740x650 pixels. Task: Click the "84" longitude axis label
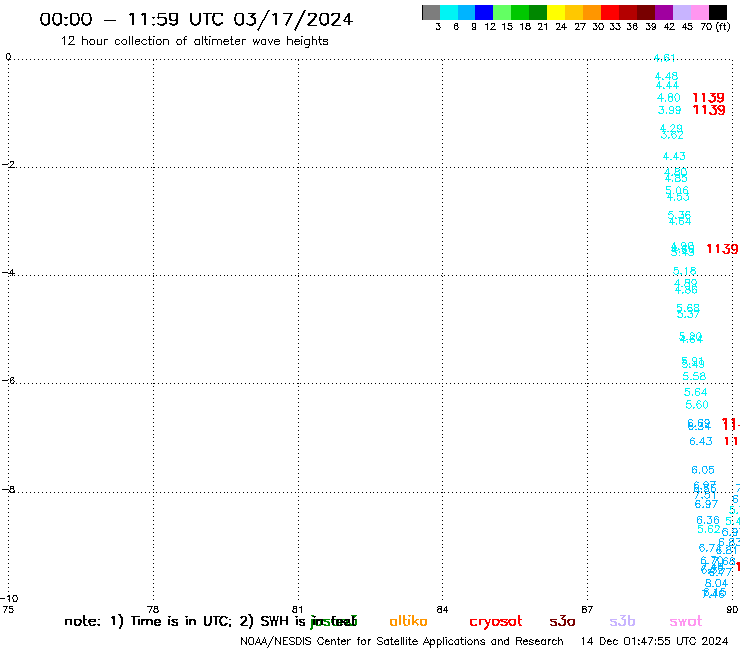[x=442, y=609]
